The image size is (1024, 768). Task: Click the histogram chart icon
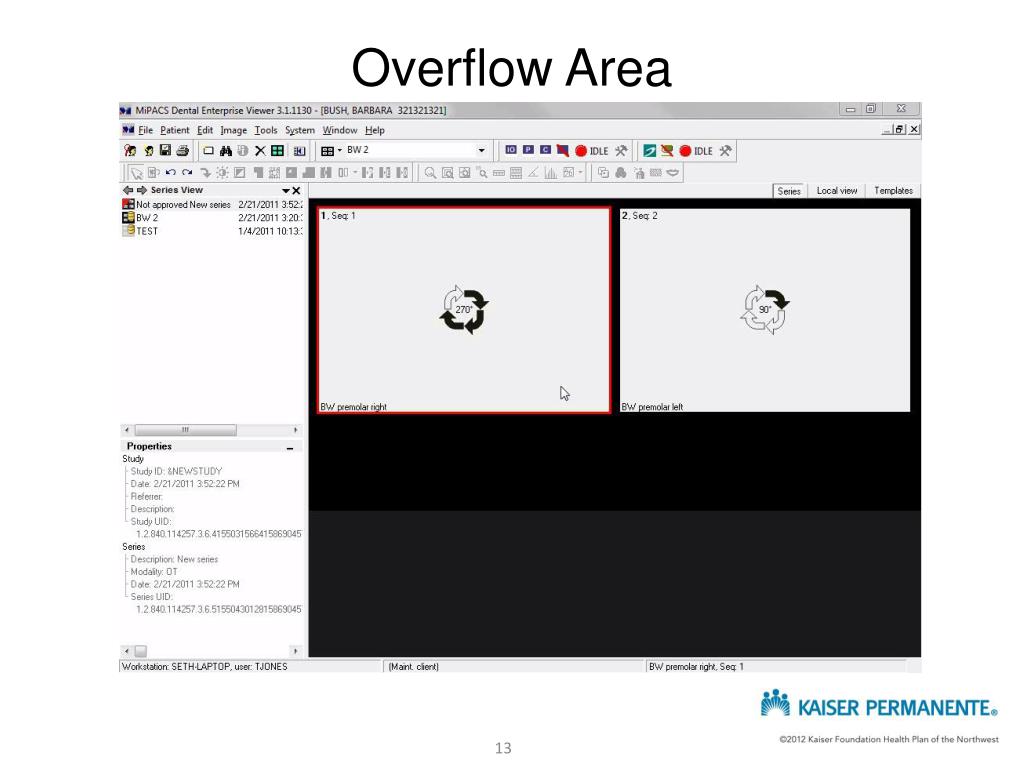[x=551, y=172]
